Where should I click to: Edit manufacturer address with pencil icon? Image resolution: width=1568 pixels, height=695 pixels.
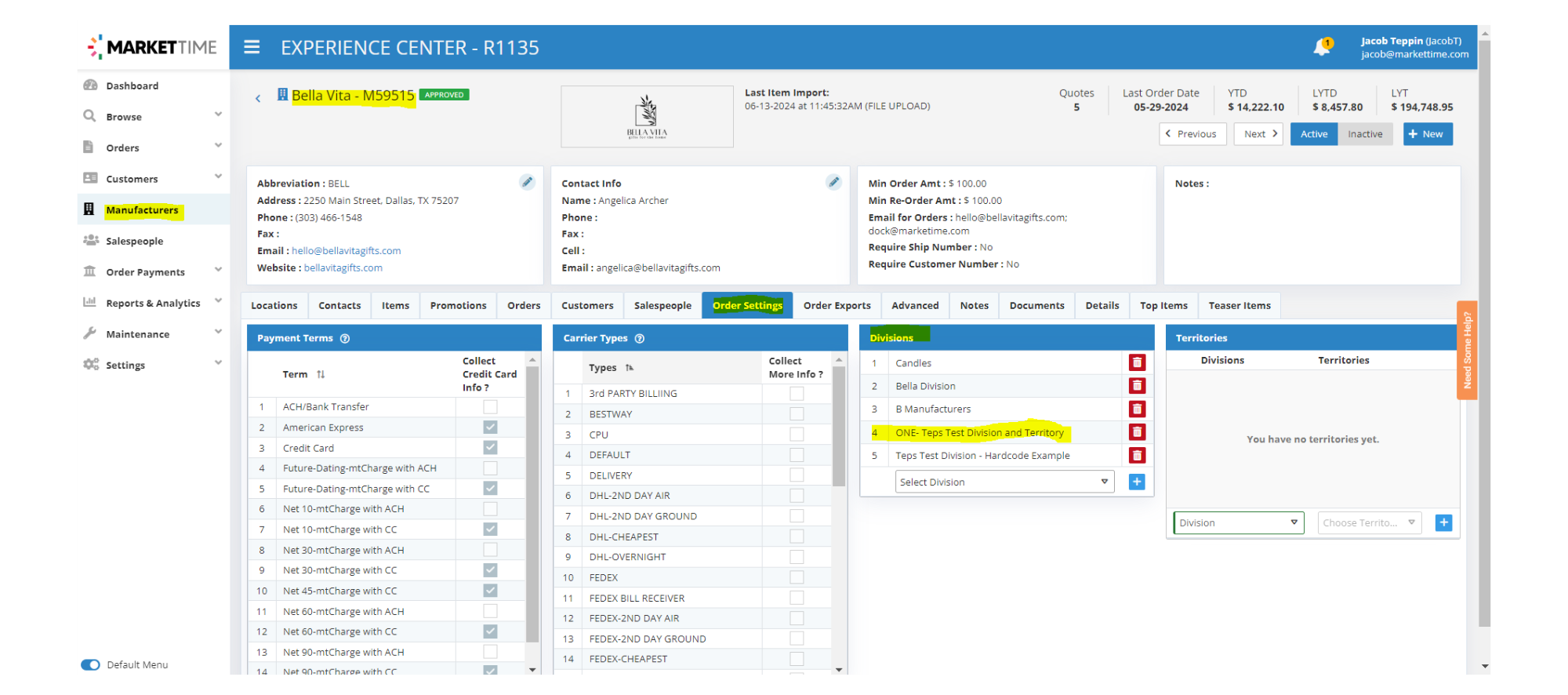528,182
